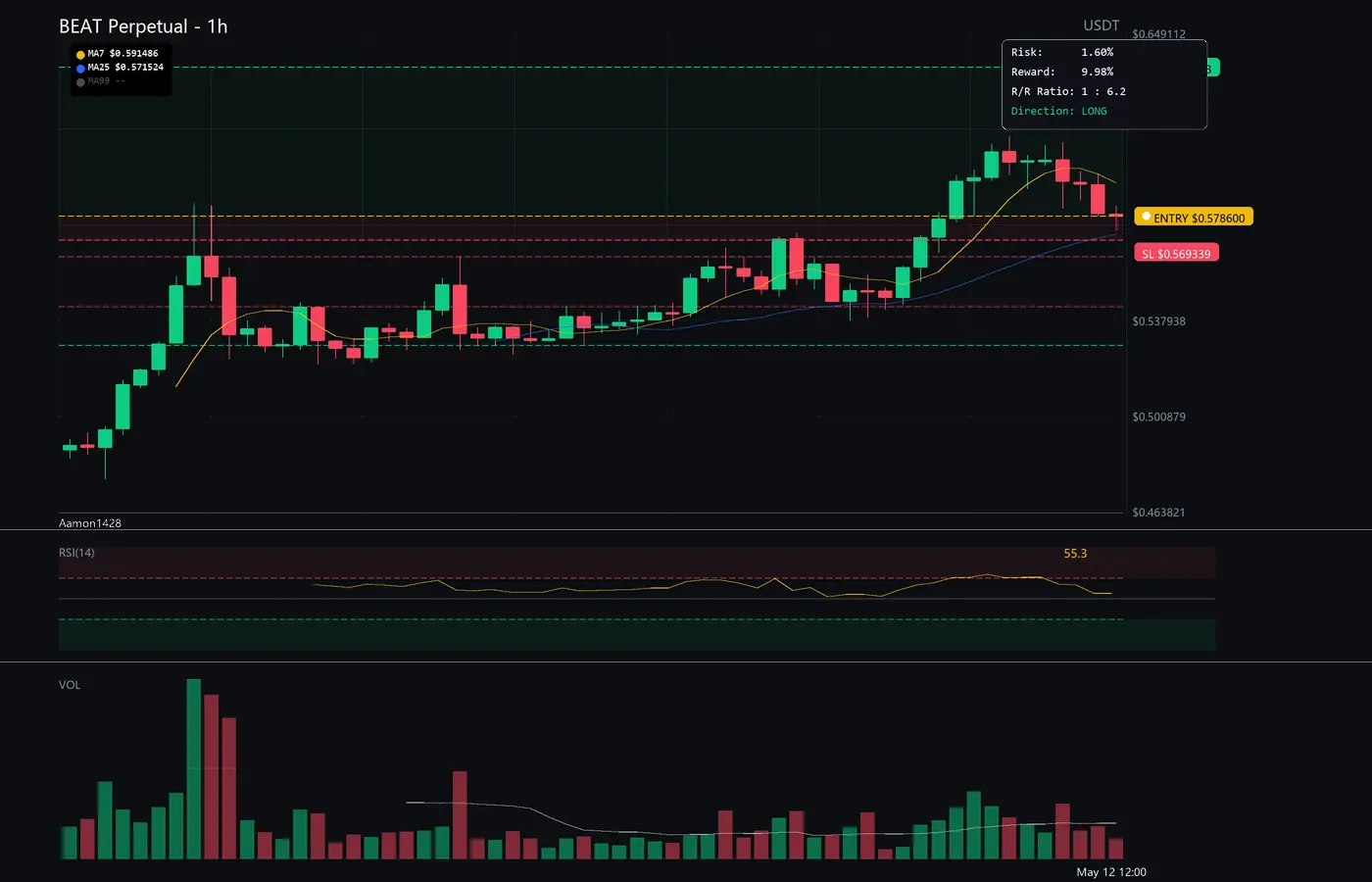Click the R/R Ratio 1 : 6.2 line
1372x882 pixels.
coord(1068,91)
